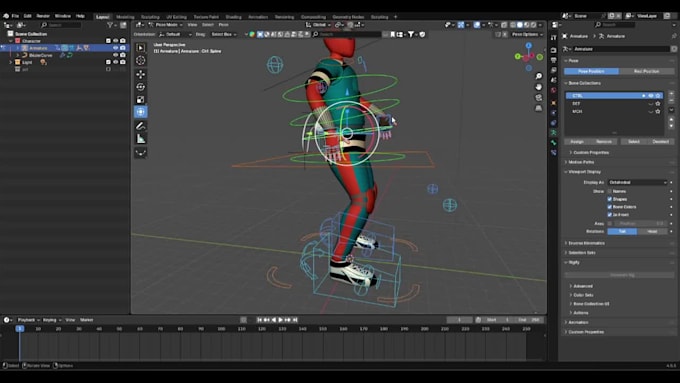
Task: Open Bone Constraints tab icon
Action: tap(554, 153)
